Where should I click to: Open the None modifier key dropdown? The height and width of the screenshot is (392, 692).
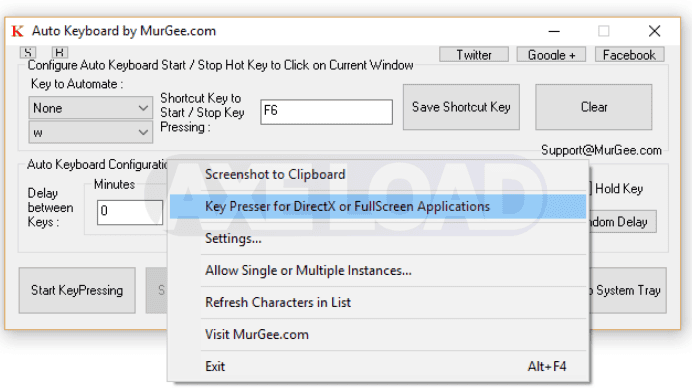pos(91,108)
